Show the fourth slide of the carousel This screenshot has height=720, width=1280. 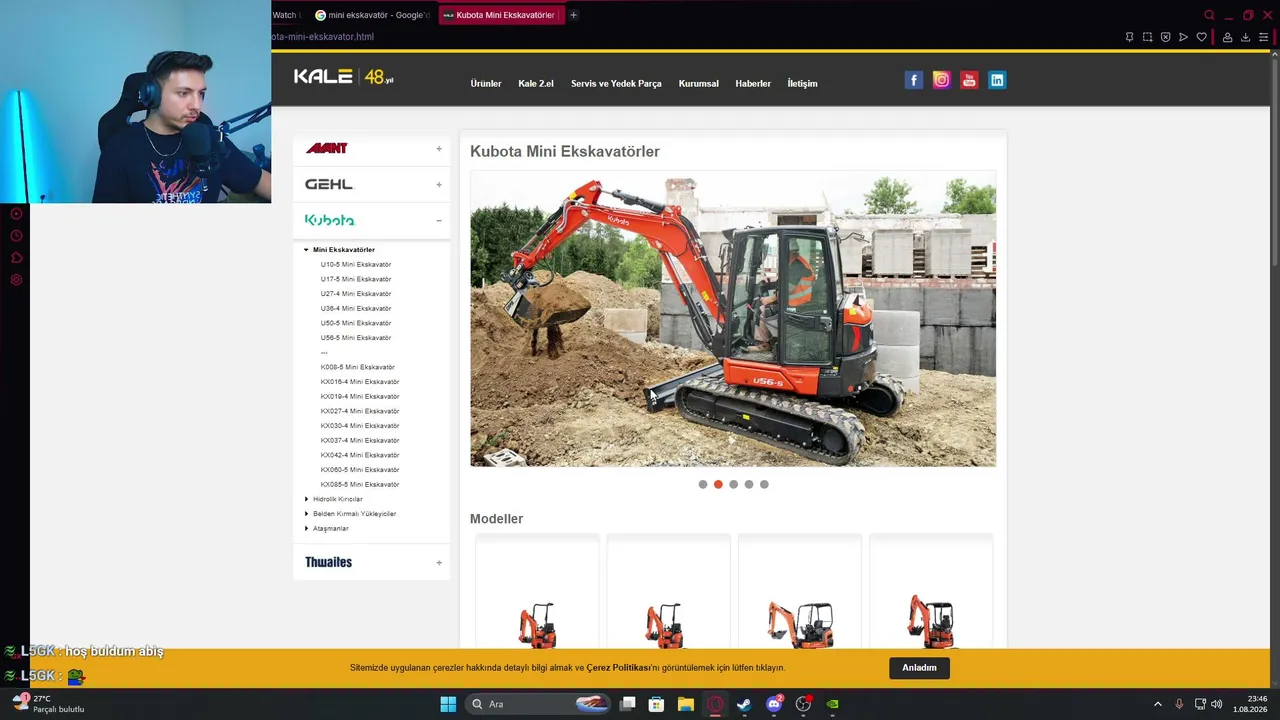(749, 485)
